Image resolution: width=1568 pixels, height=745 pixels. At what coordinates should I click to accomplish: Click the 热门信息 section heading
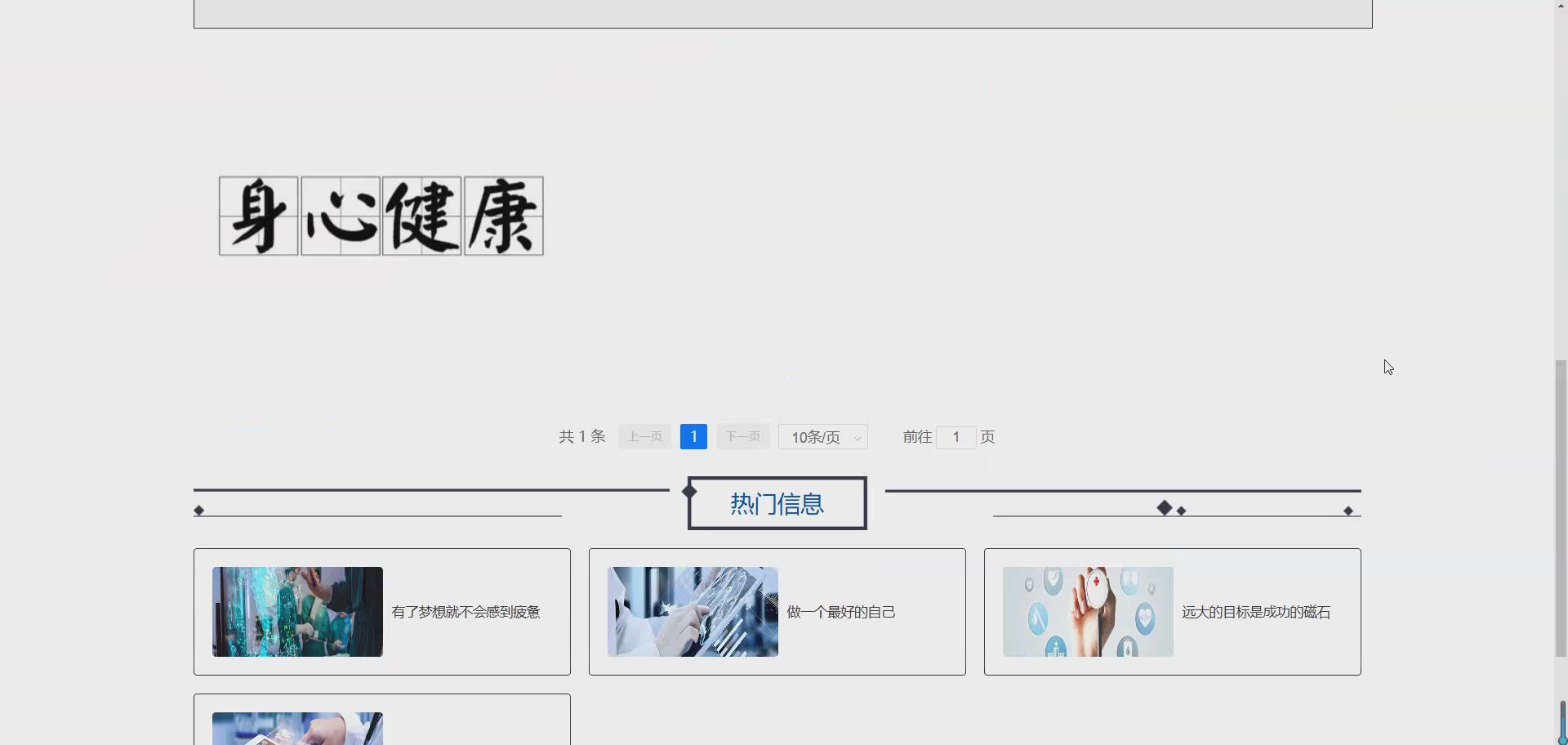776,503
